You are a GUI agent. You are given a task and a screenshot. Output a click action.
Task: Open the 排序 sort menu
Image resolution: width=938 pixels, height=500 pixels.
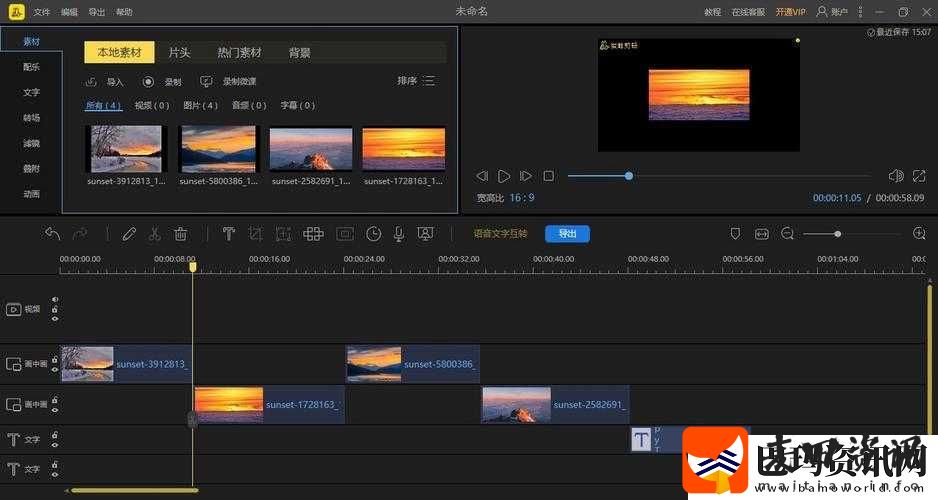click(416, 80)
